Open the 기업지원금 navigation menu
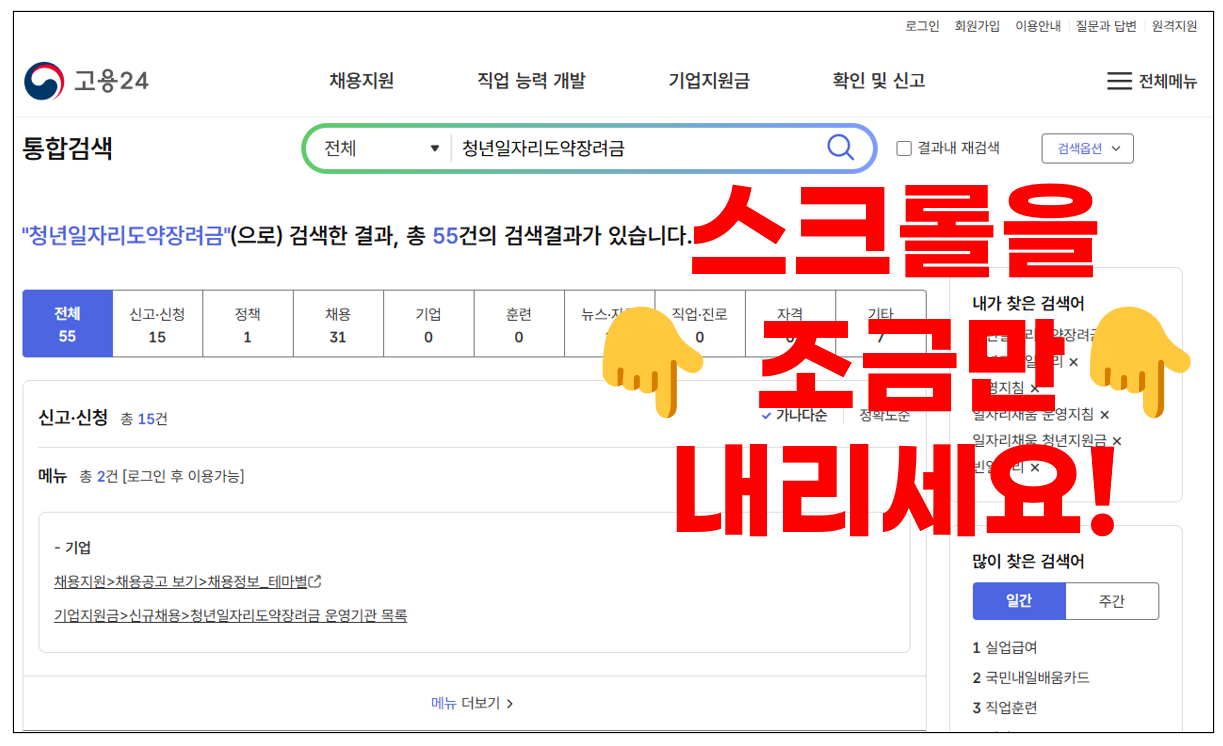 click(709, 81)
